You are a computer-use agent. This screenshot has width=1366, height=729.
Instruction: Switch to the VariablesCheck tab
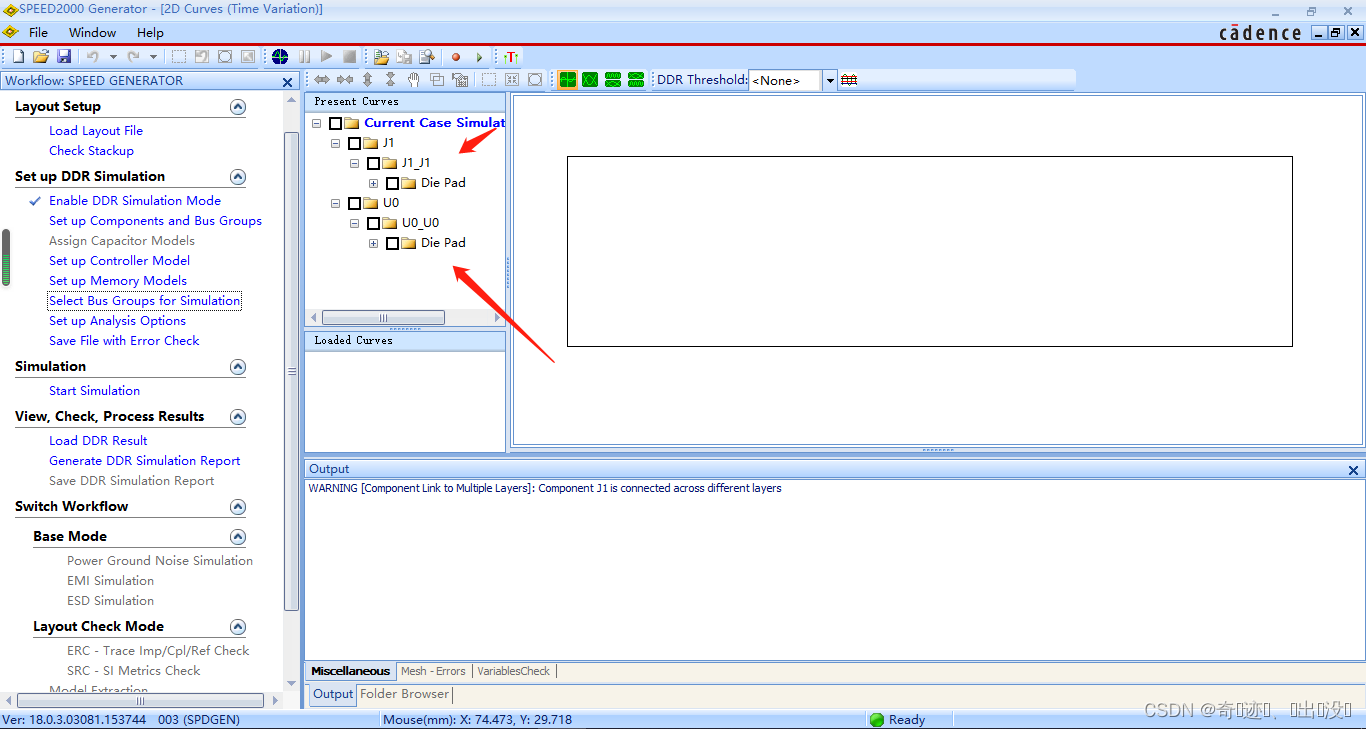pos(513,671)
